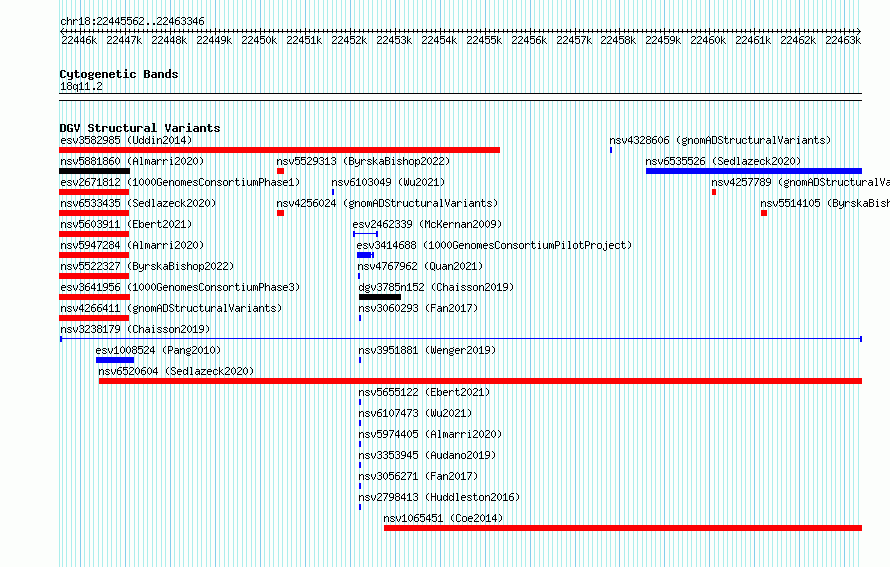890x567 pixels.
Task: Click the small red mark under nsv4257789
Action: coord(714,192)
